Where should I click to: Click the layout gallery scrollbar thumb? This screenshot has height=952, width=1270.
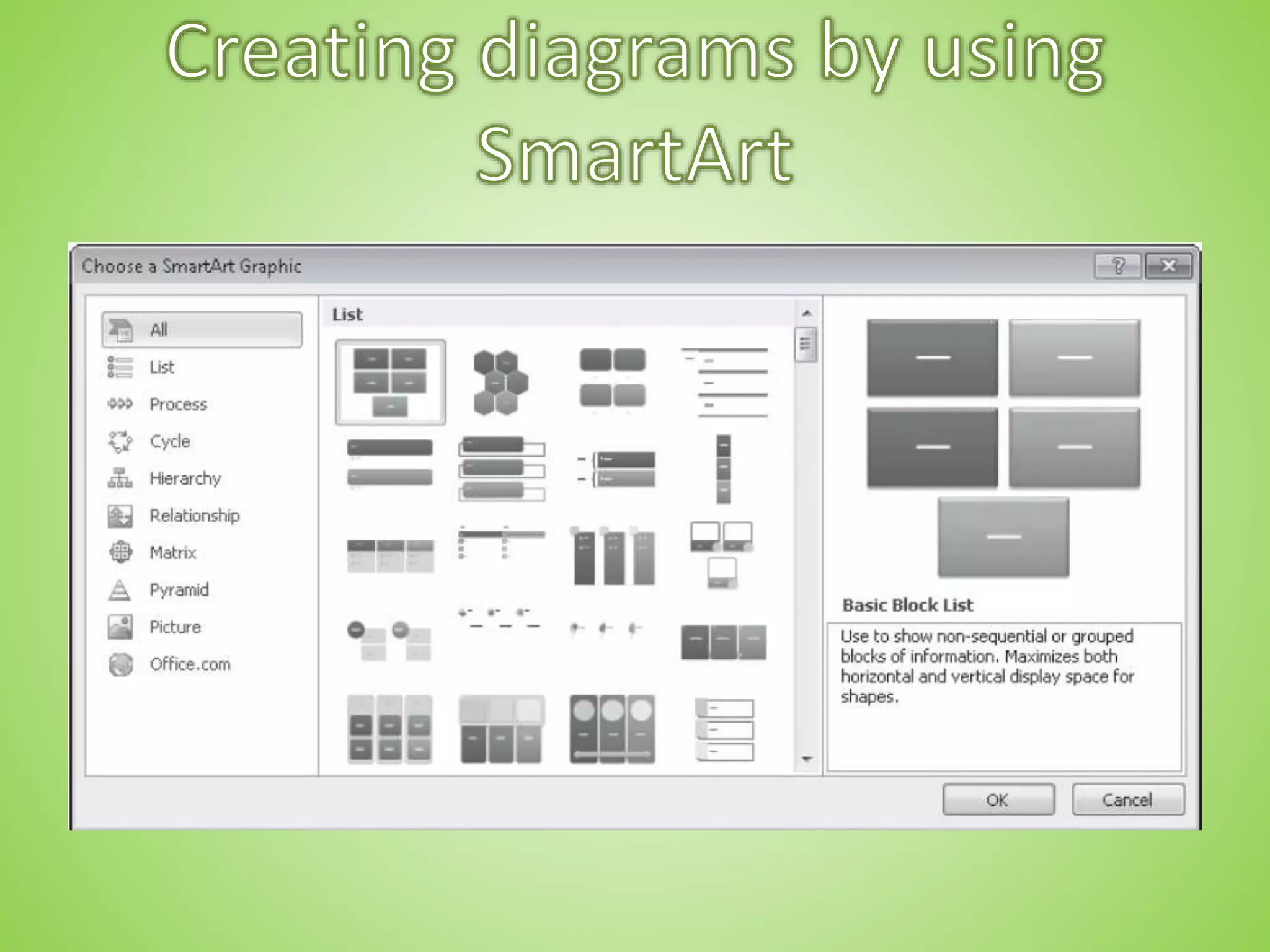tap(806, 344)
